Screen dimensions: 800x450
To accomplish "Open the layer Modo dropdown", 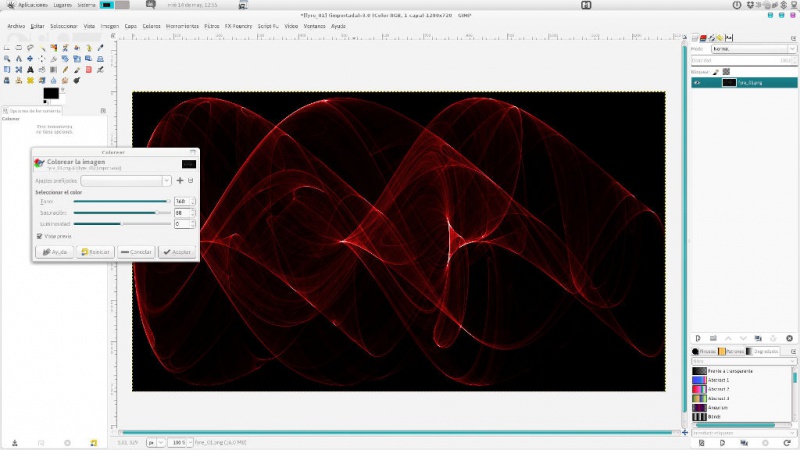I will click(754, 49).
